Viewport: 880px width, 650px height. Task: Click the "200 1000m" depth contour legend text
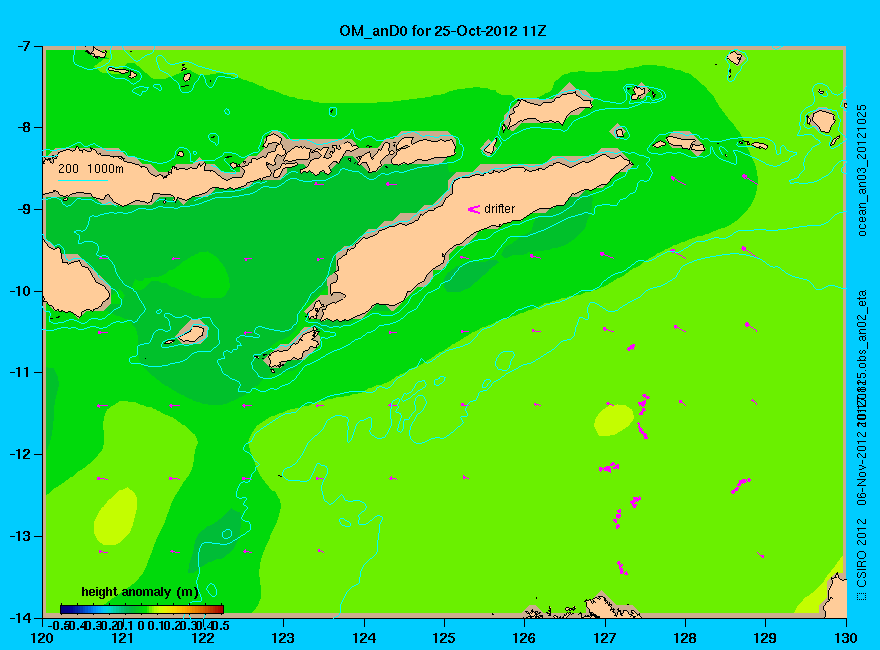(x=91, y=168)
